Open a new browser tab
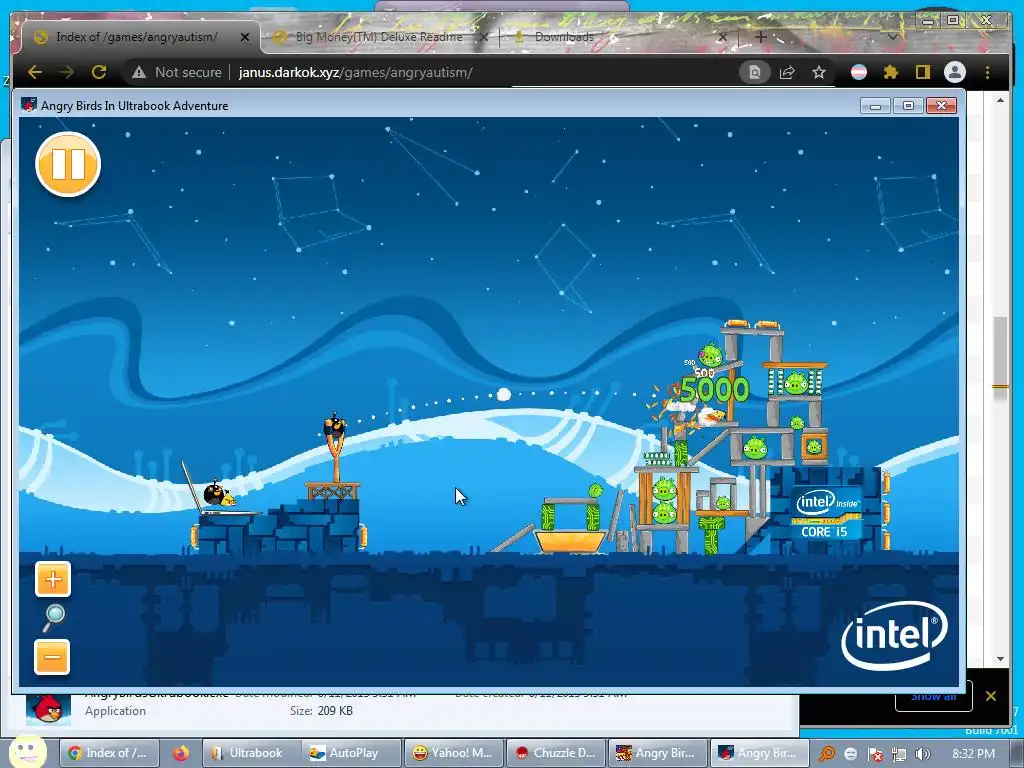This screenshot has height=768, width=1024. [x=761, y=37]
